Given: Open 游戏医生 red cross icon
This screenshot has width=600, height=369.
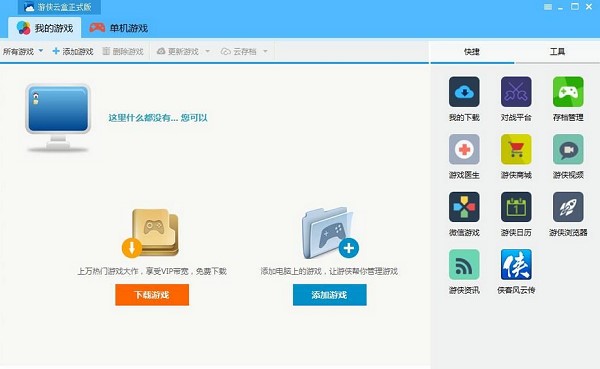Looking at the screenshot, I should 464,149.
